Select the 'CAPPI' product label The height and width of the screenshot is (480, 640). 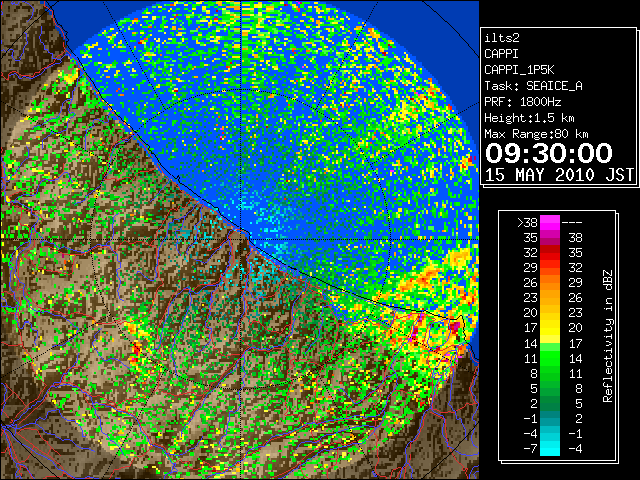pos(501,54)
